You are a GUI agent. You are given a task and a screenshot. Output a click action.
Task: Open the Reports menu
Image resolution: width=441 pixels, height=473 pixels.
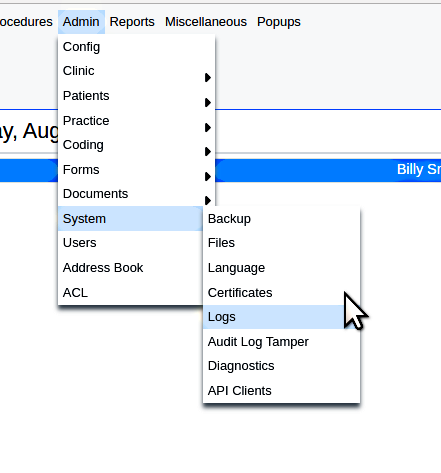pos(132,22)
